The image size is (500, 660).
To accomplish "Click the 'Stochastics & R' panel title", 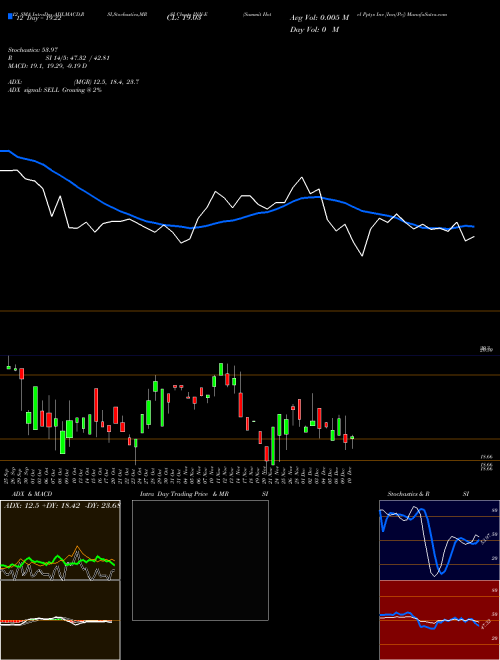I will [408, 494].
